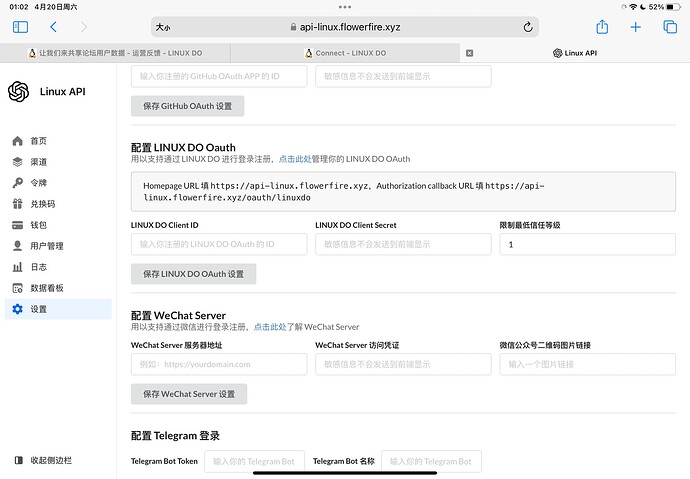Viewport: 690px width, 479px height.
Task: Open the 用户管理 user icon
Action: [x=18, y=246]
